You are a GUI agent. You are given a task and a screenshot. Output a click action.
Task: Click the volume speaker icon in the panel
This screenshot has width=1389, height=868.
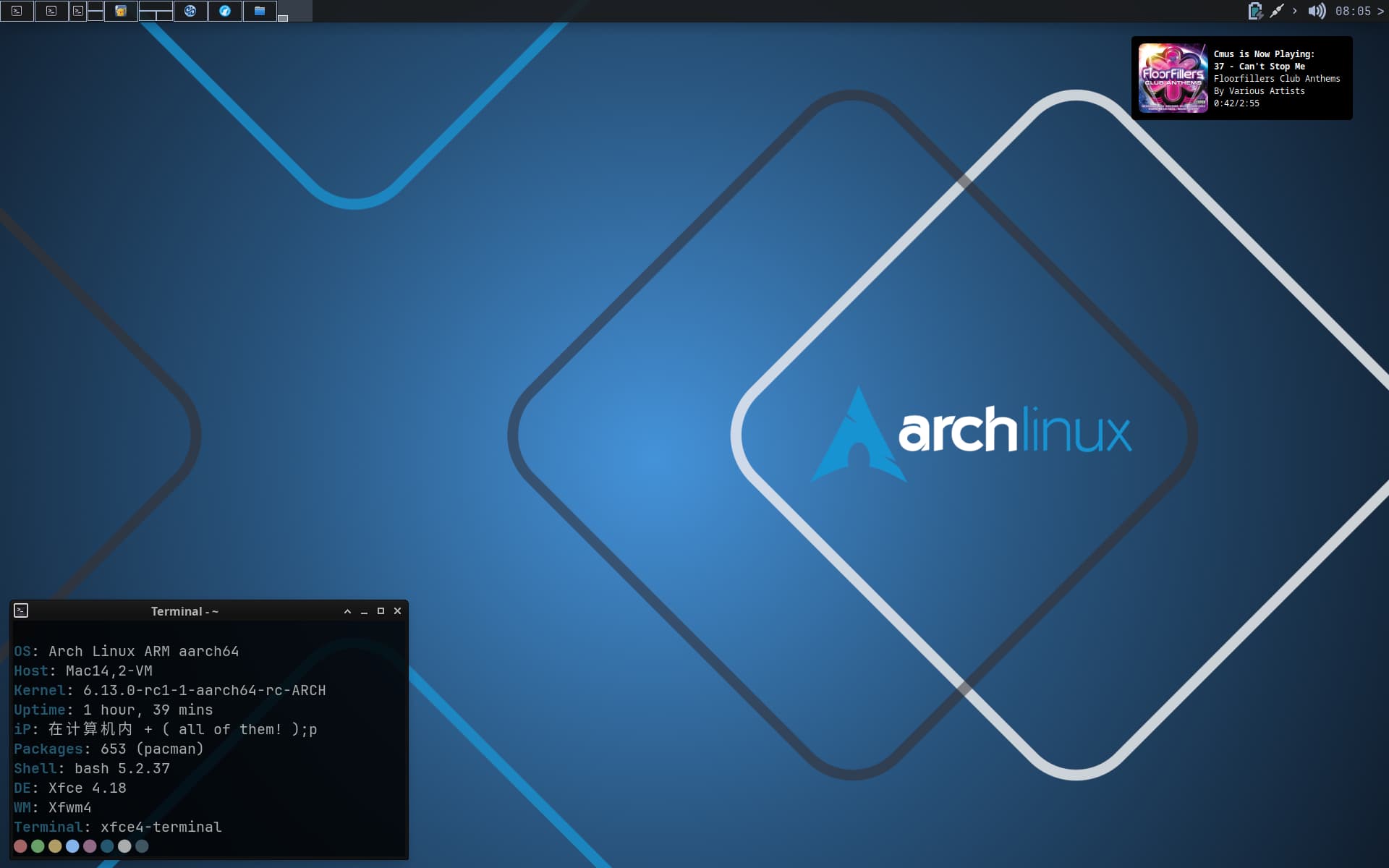(x=1317, y=11)
